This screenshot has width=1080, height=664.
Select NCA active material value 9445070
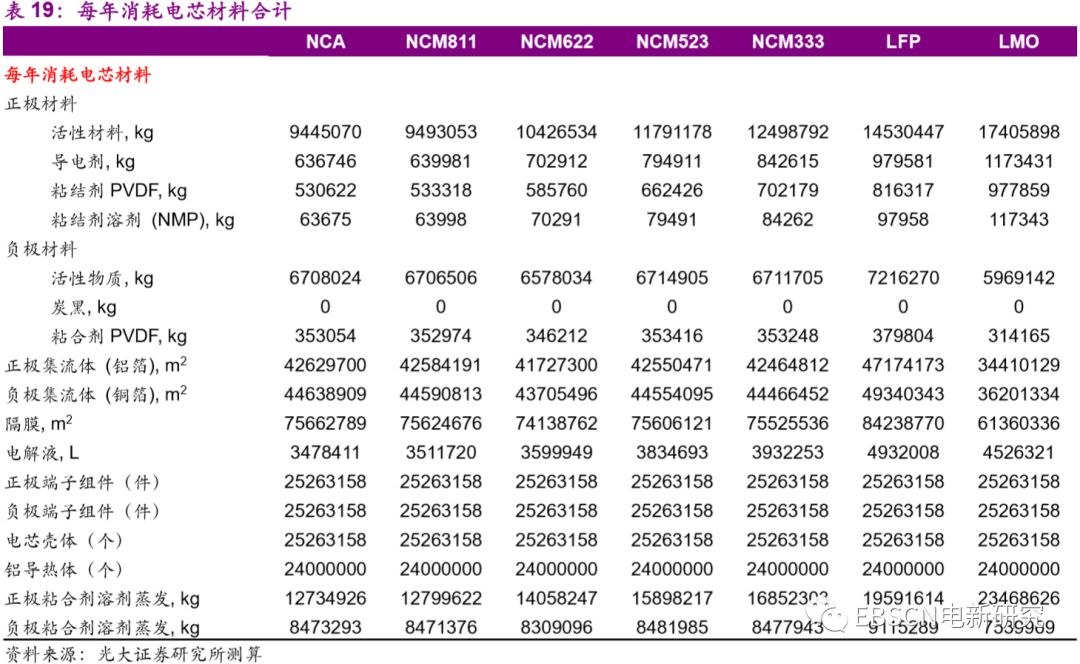(325, 132)
